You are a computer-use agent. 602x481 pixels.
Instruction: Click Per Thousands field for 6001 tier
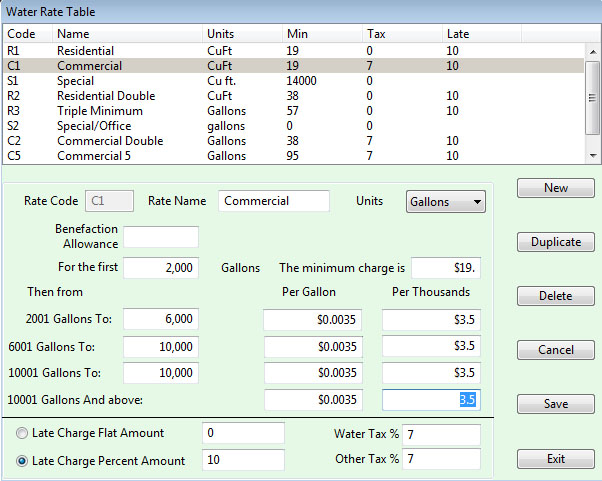click(431, 346)
